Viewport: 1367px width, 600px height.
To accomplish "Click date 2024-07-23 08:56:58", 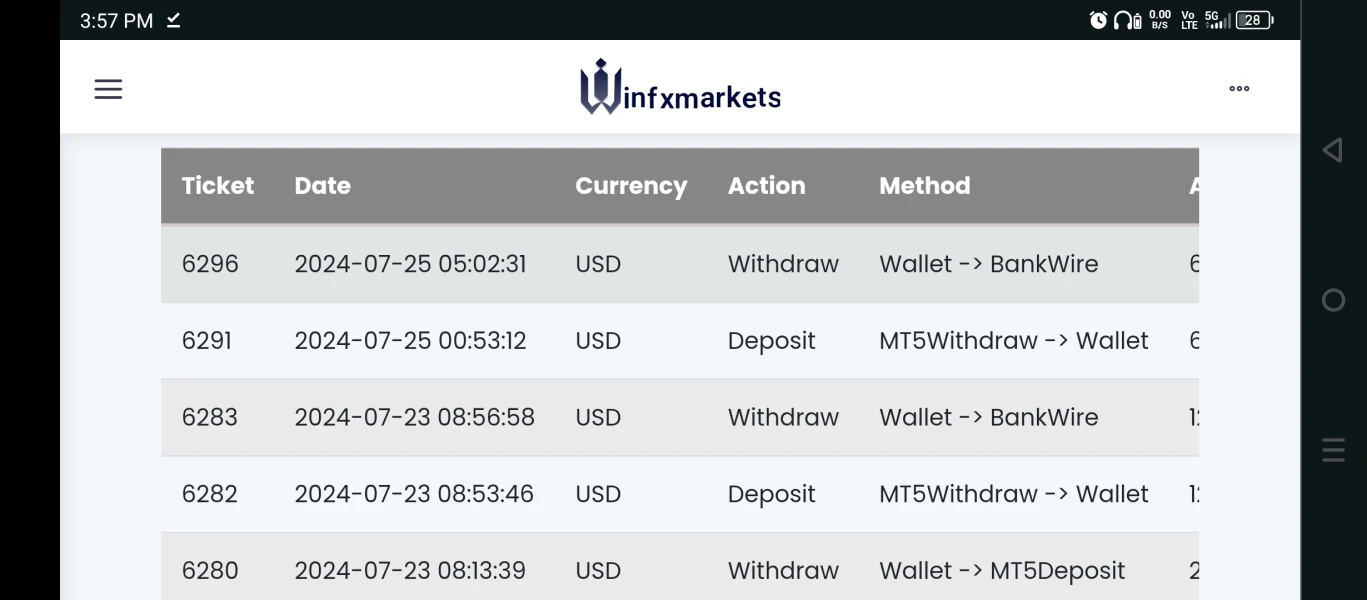I will tap(414, 417).
